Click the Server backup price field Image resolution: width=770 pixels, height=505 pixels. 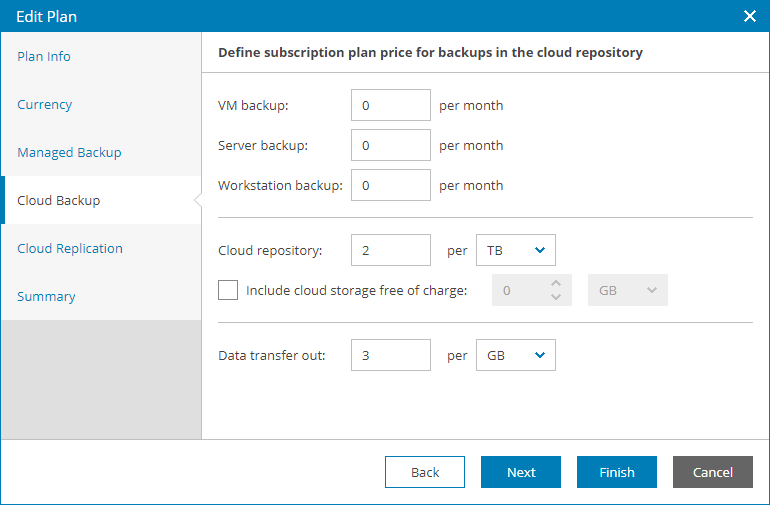click(x=391, y=145)
